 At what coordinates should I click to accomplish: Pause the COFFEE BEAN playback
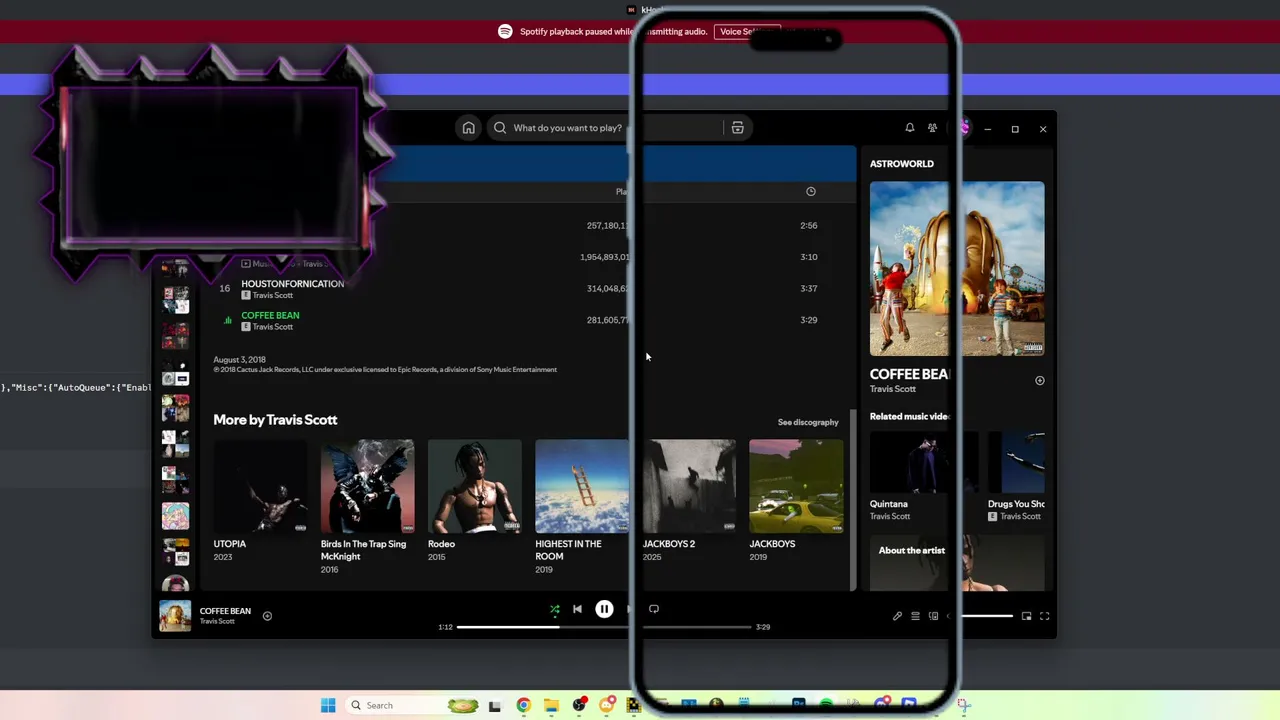pos(604,609)
